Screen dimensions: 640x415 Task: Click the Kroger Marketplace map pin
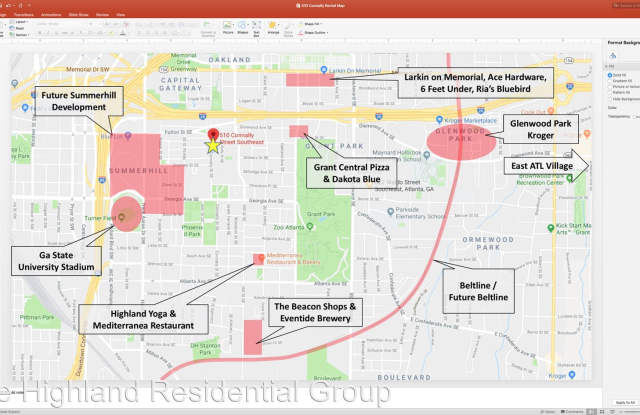pyautogui.click(x=439, y=120)
